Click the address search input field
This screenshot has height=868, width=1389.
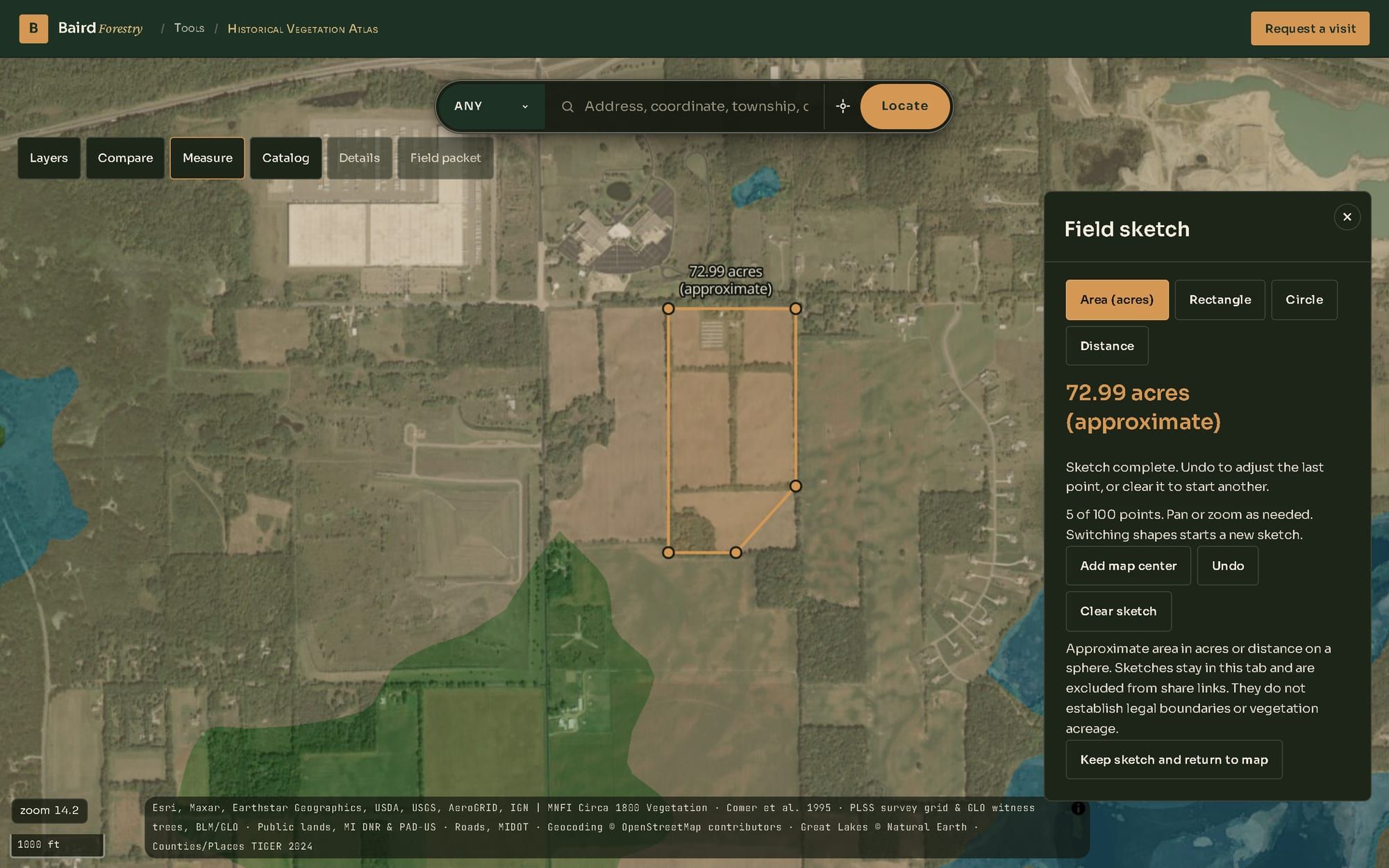point(696,106)
